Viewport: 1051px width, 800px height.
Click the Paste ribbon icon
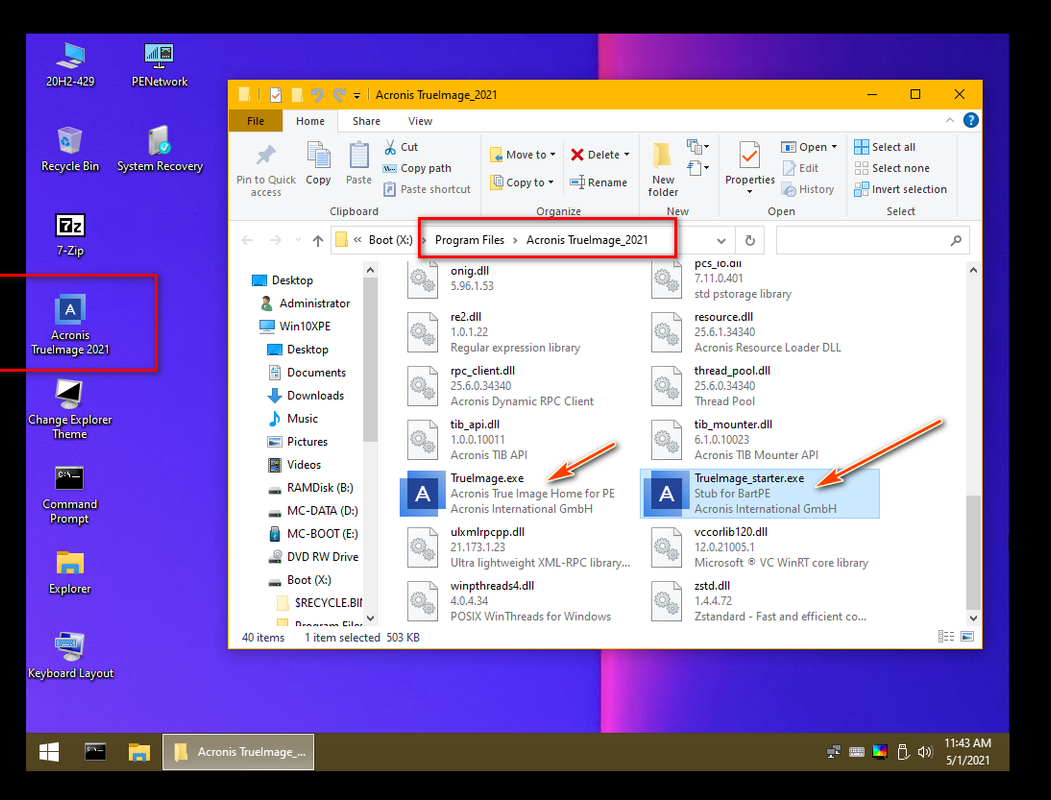pos(359,163)
